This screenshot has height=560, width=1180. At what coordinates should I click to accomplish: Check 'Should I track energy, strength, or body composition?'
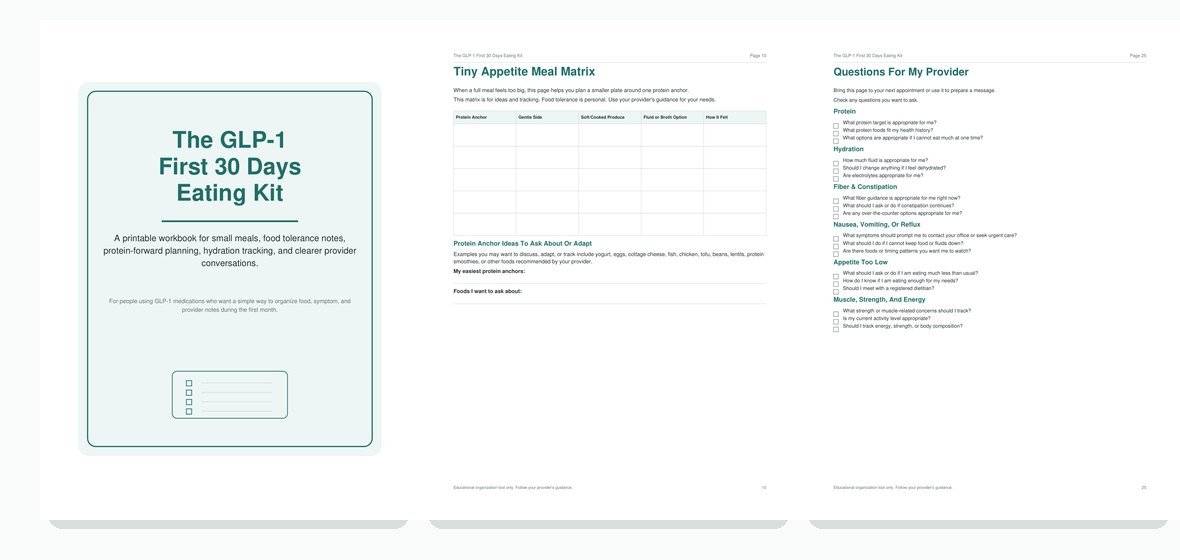point(836,329)
